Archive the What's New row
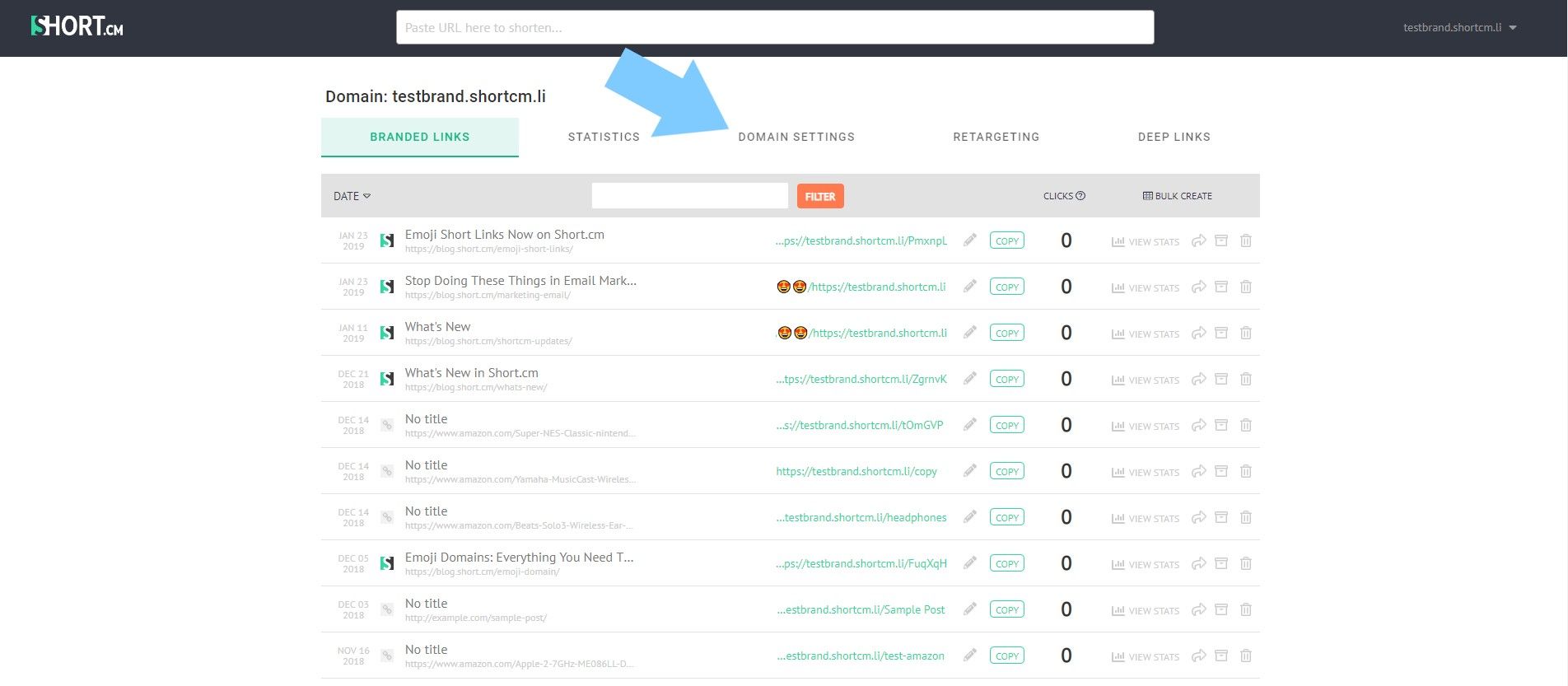This screenshot has height=686, width=1568. pos(1222,333)
